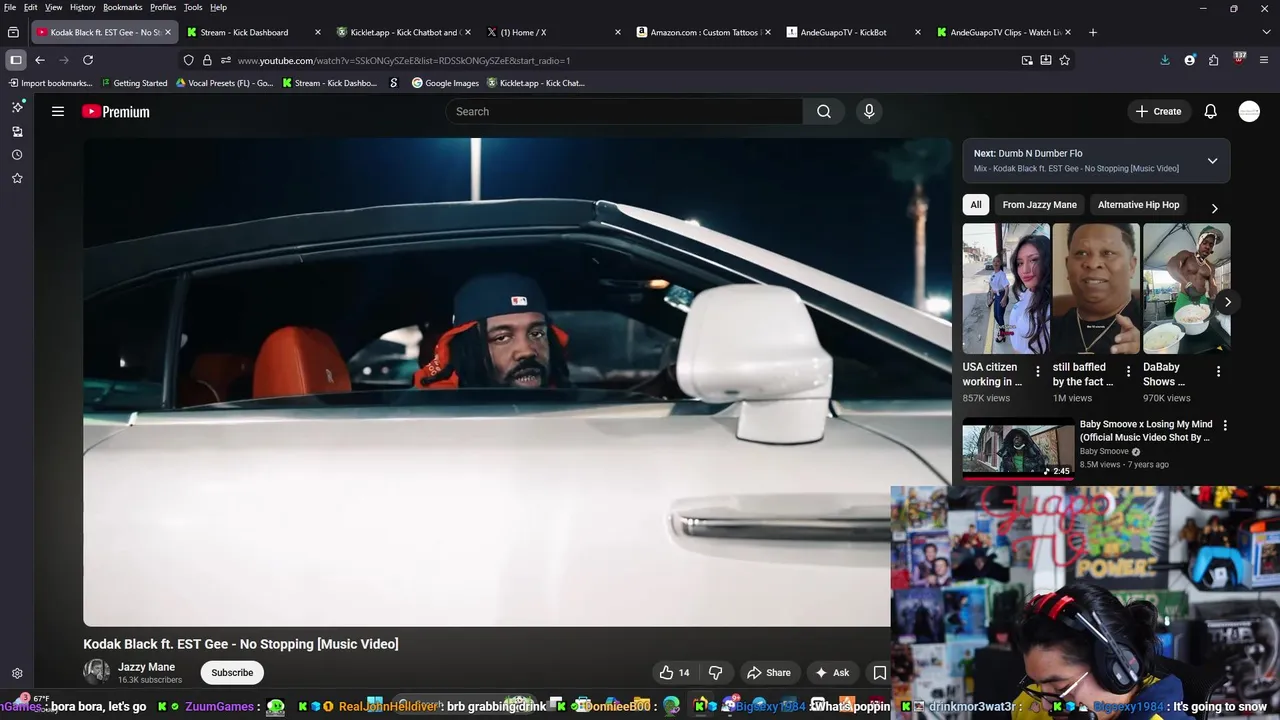Open the extensions puzzle icon

click(1213, 60)
